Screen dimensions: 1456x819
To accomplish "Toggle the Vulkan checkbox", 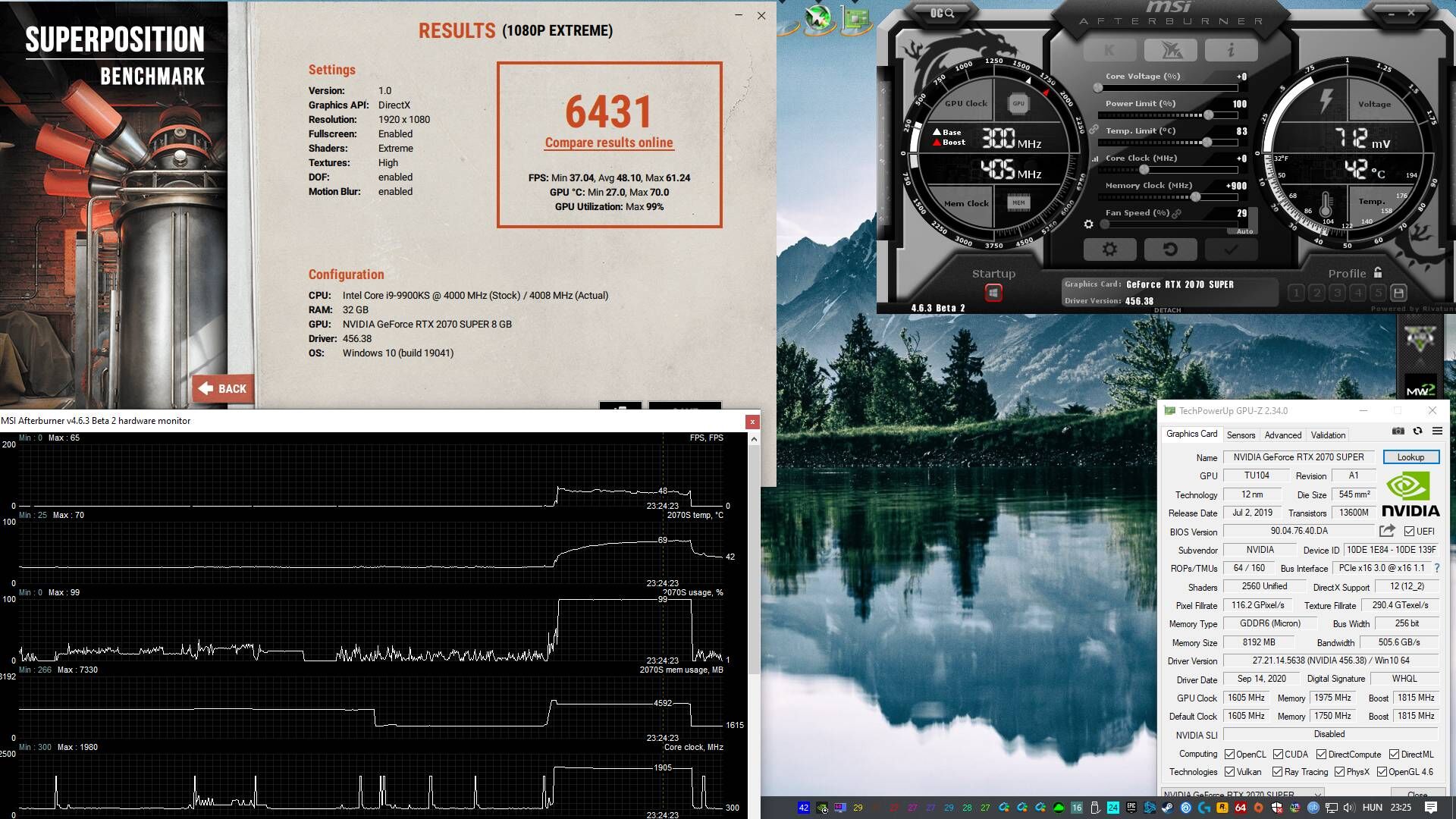I will (1229, 772).
